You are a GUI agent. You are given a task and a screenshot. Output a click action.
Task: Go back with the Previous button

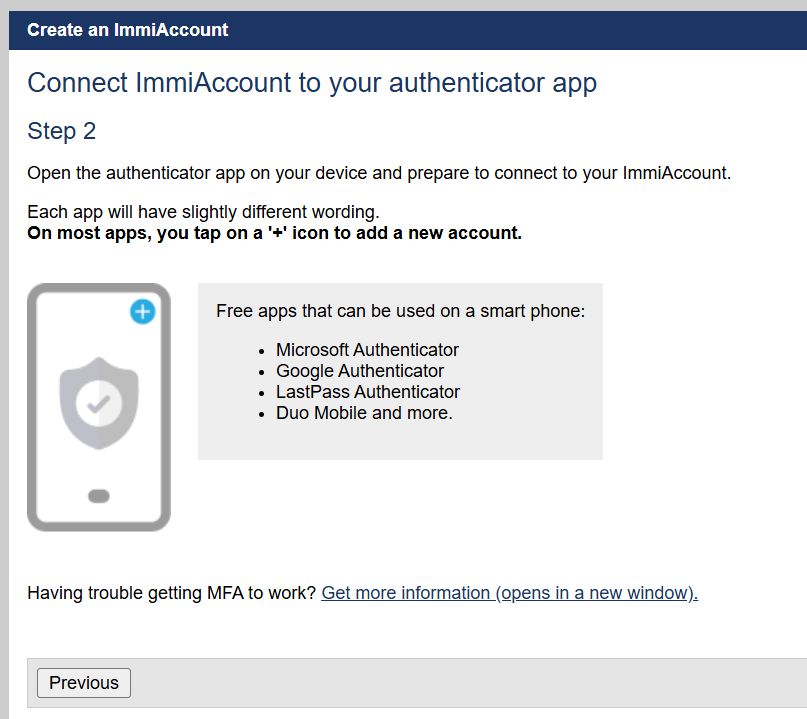click(84, 683)
